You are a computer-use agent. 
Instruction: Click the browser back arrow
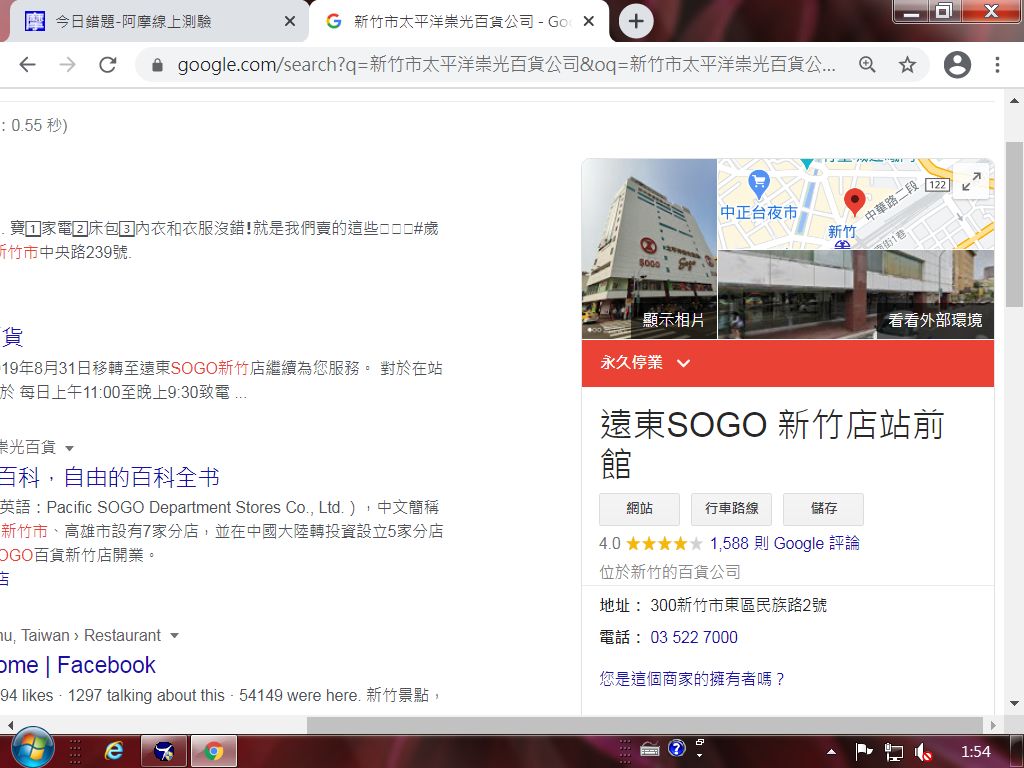[27, 65]
